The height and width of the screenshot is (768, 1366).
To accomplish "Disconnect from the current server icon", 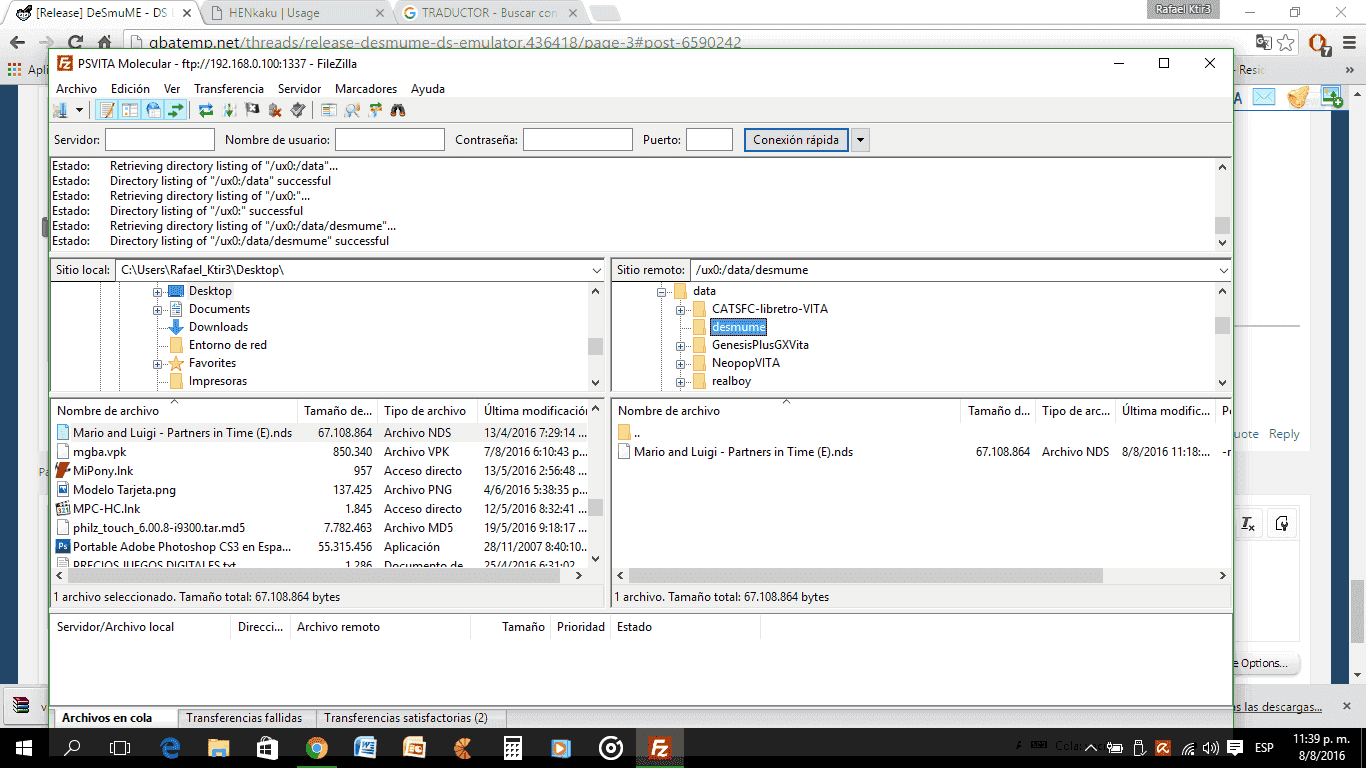I will 275,110.
